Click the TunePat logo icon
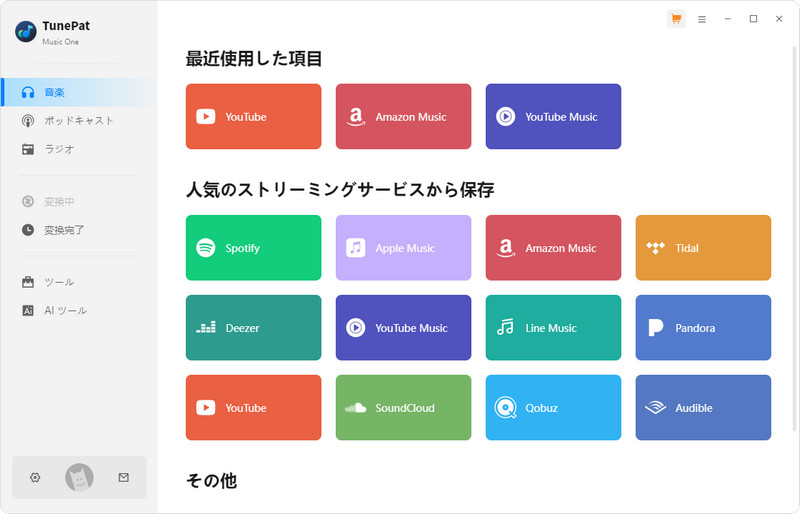Viewport: 800px width, 514px height. [x=26, y=32]
